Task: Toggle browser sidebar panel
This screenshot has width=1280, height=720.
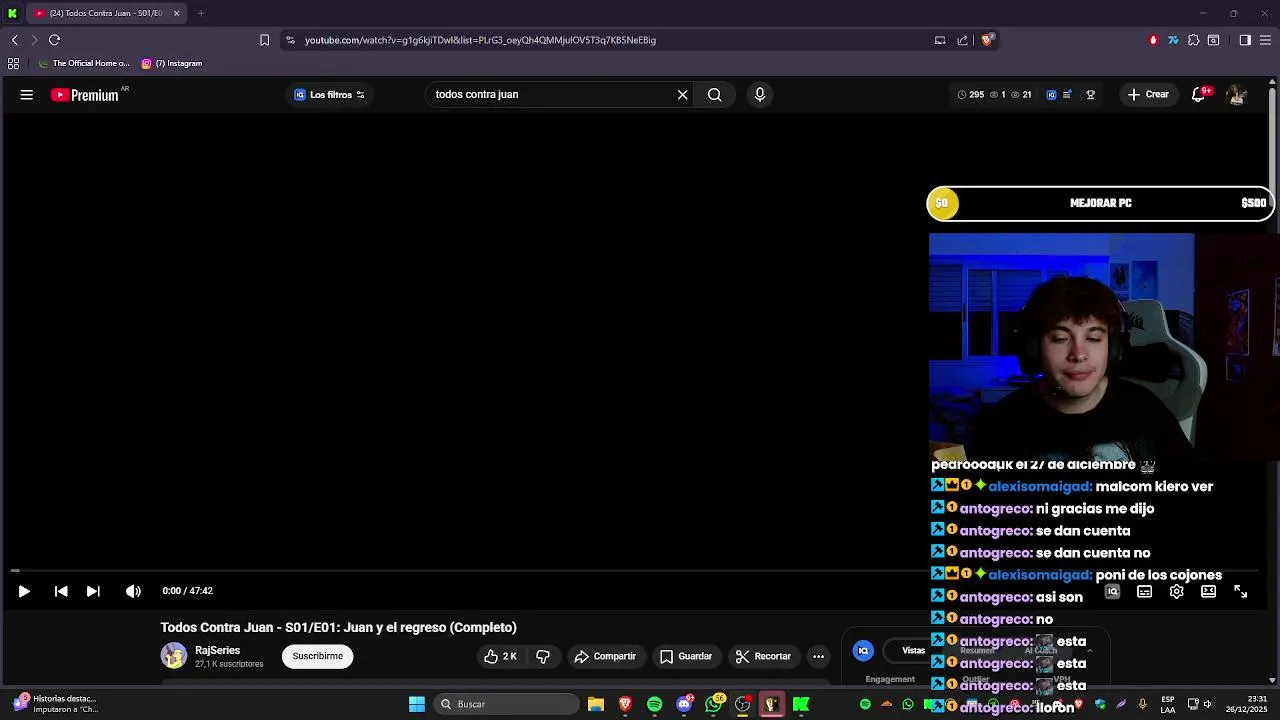Action: 1245,40
